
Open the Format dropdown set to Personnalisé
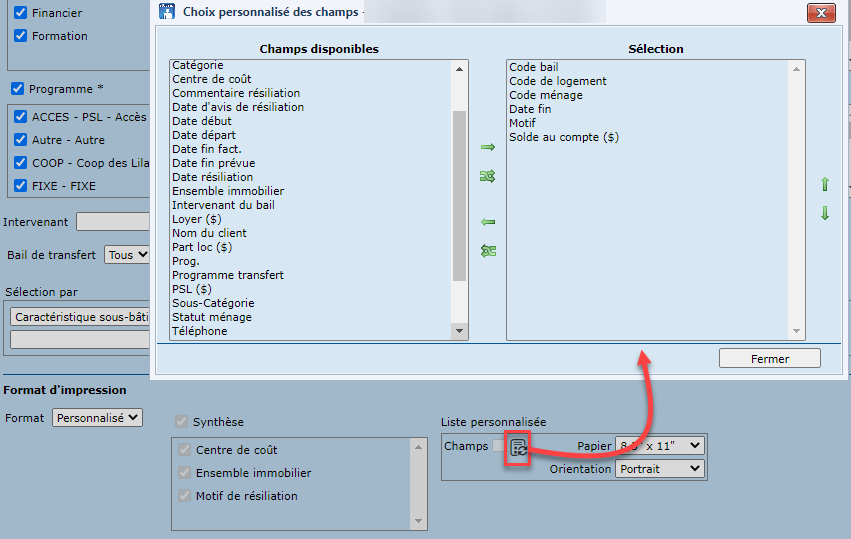click(x=97, y=418)
